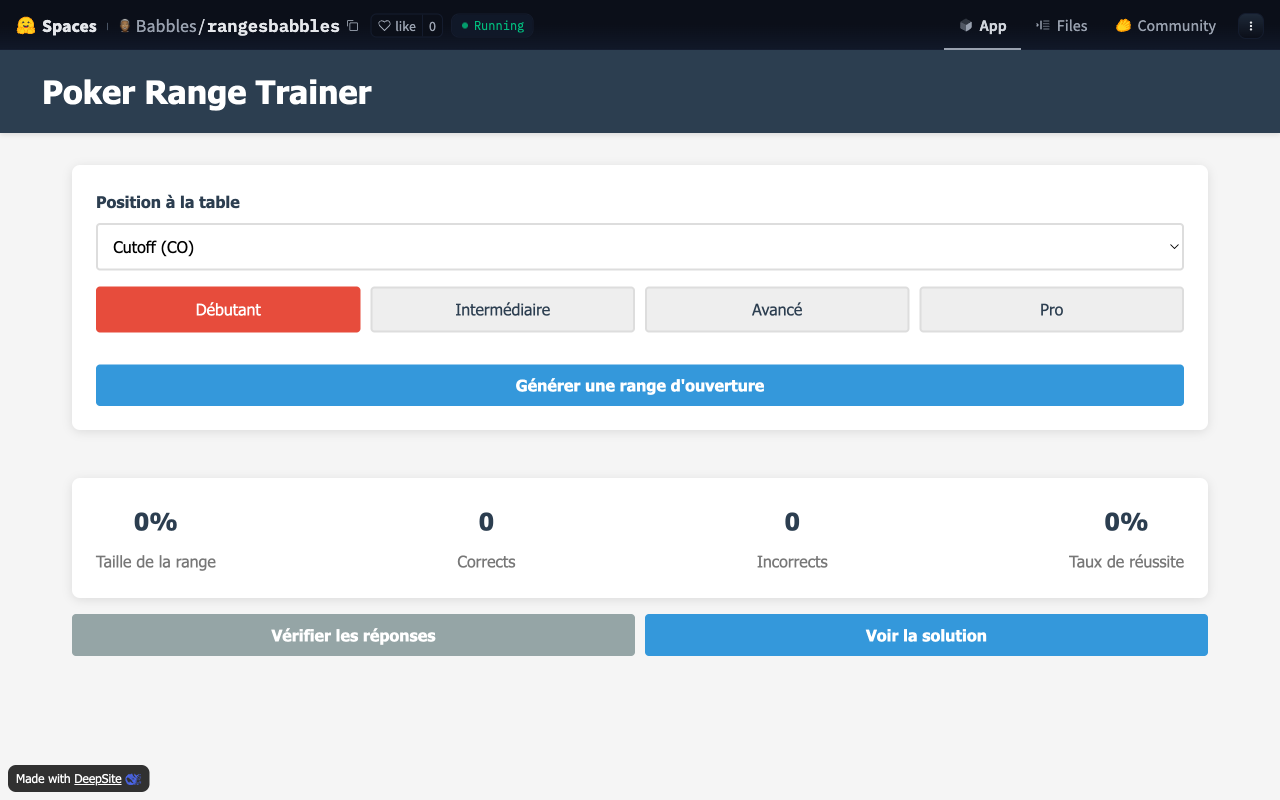Click the DeepSite badge icon

(x=133, y=779)
